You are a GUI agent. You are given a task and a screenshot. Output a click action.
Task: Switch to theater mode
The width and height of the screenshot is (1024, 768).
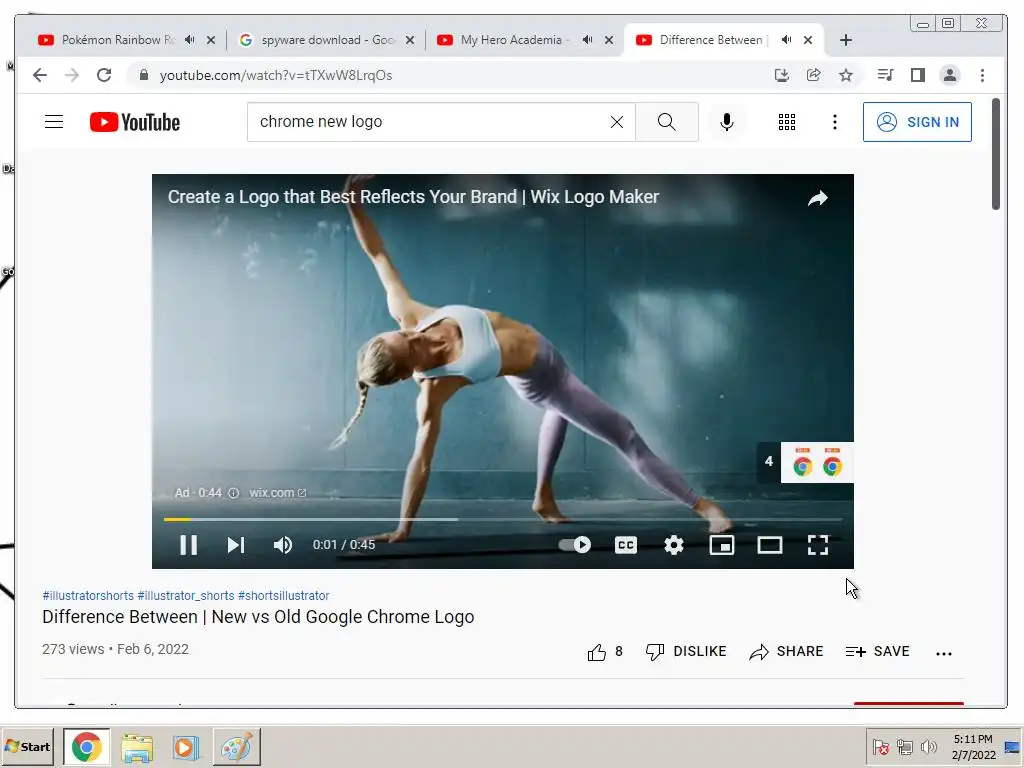(x=769, y=545)
